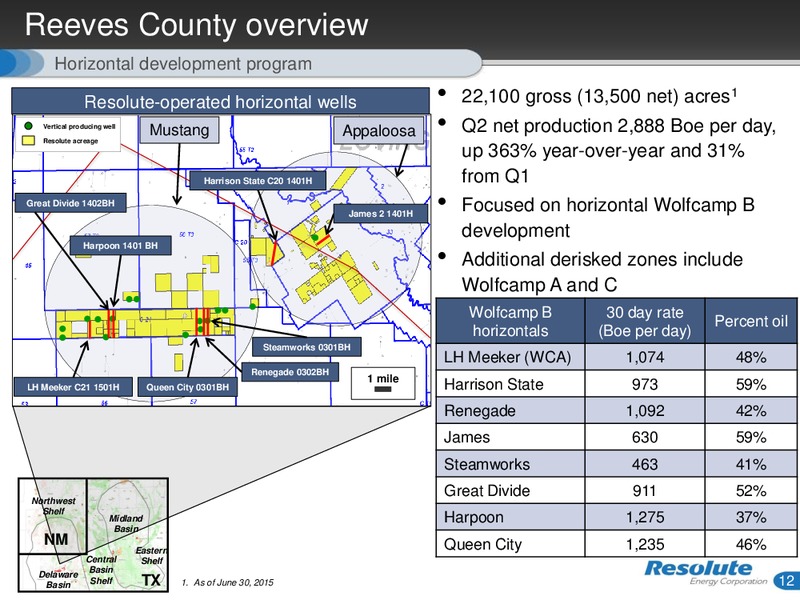Click the Appaloosa area label
The width and height of the screenshot is (800, 600).
378,131
